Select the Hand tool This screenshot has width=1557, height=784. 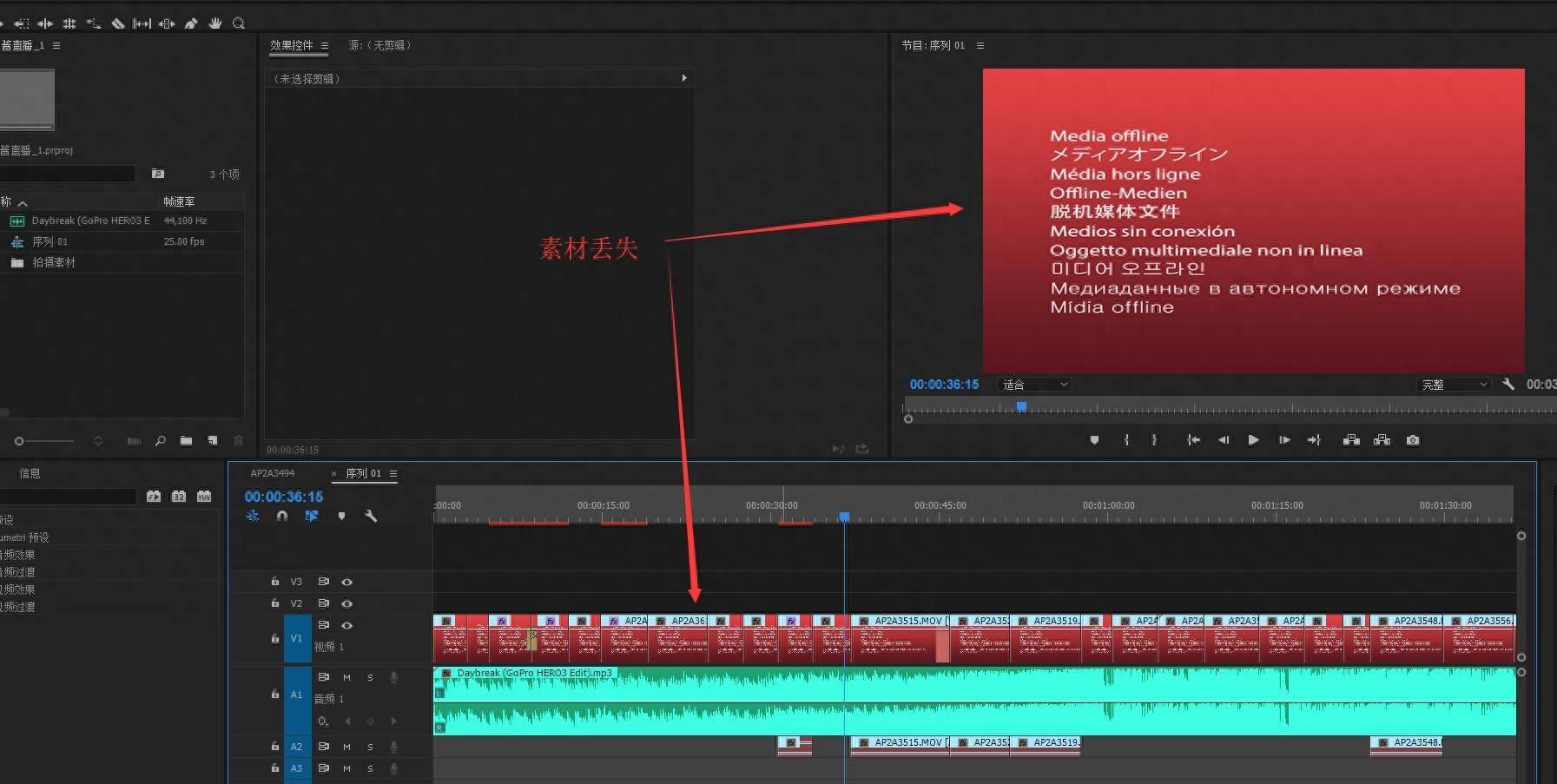click(215, 23)
